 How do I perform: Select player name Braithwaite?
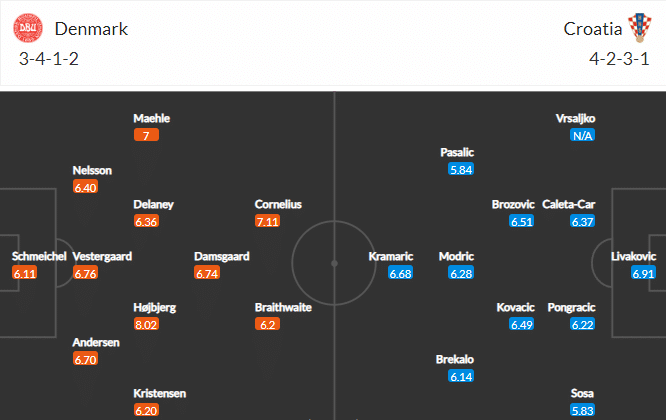tap(283, 307)
